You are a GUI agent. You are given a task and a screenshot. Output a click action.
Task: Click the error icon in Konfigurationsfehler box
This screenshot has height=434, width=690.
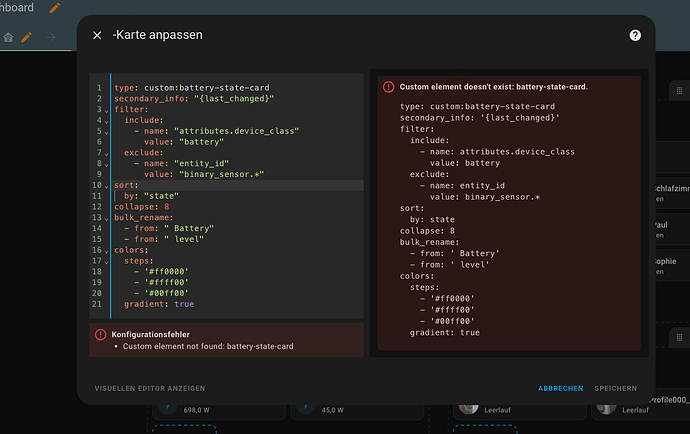[101, 335]
